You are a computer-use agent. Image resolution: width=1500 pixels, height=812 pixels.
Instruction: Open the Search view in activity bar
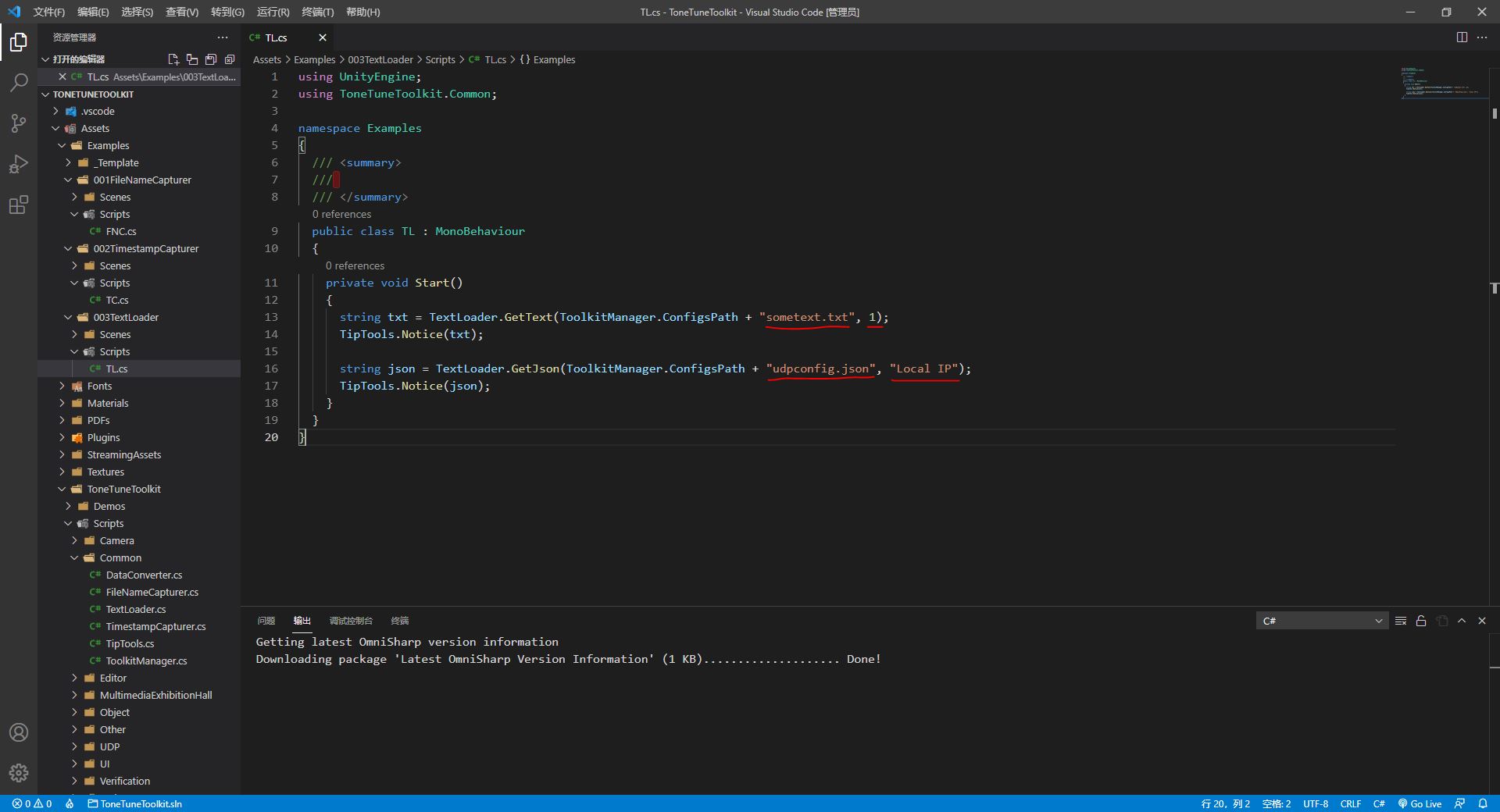pos(19,82)
